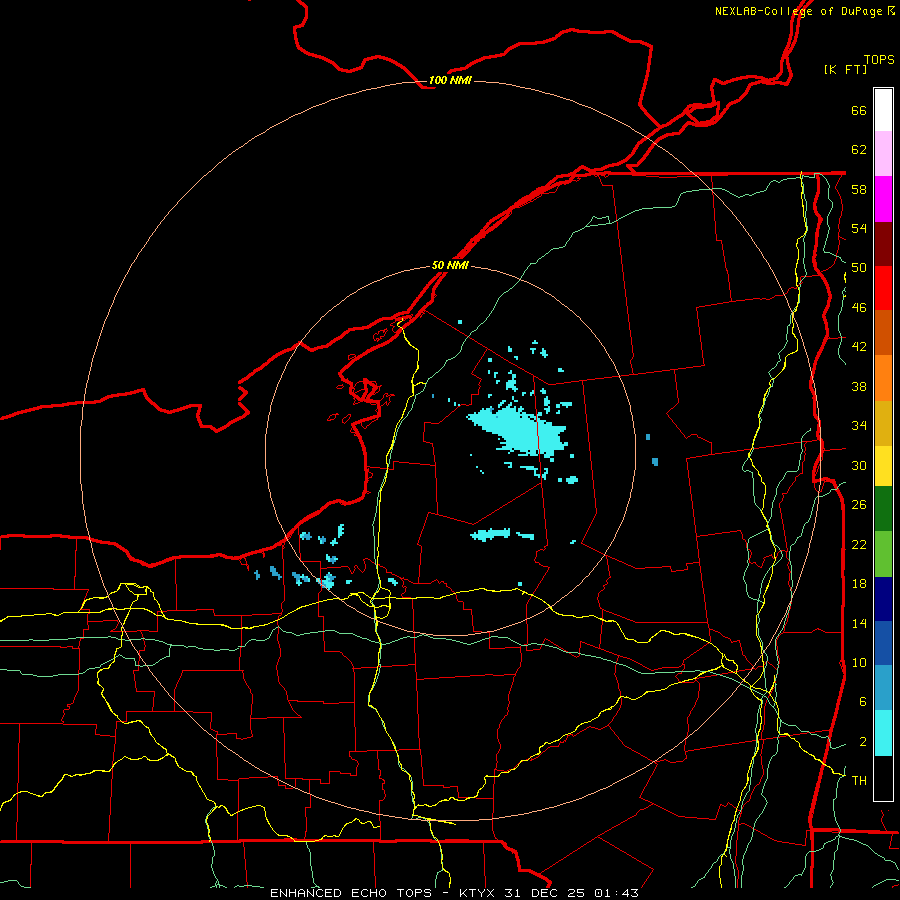
Task: Click the "38" legend value label
Action: 859,386
